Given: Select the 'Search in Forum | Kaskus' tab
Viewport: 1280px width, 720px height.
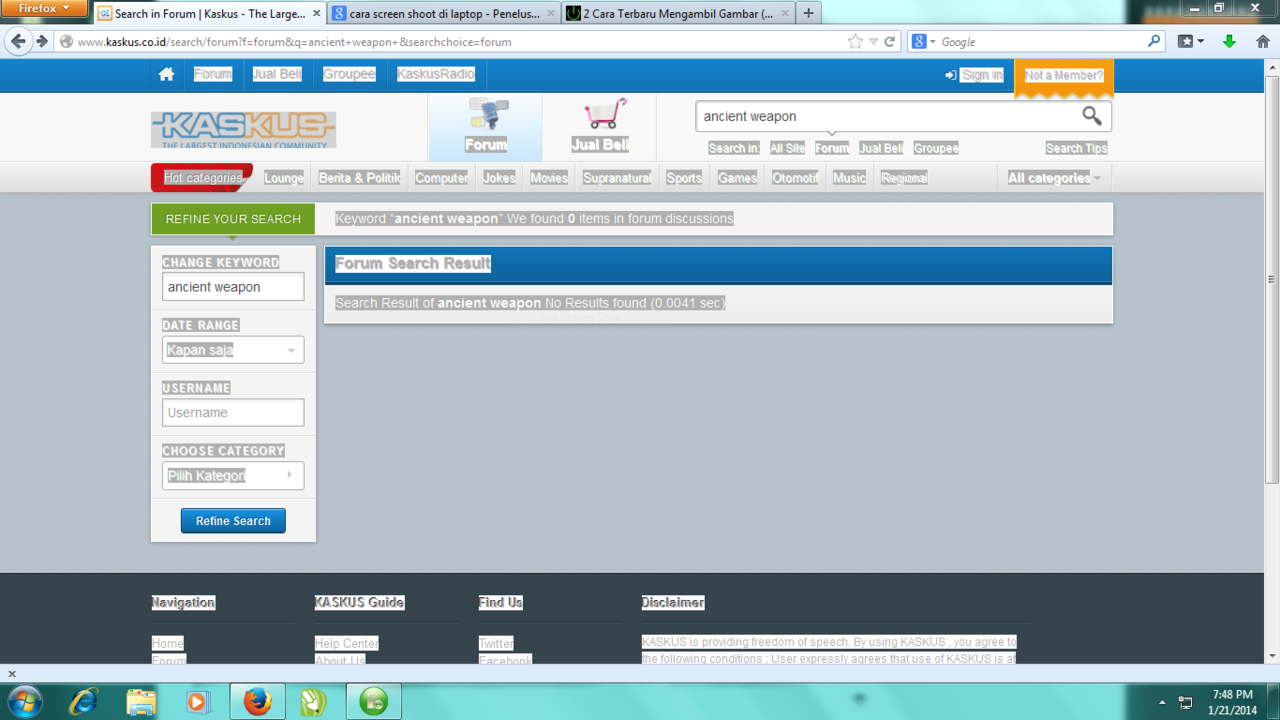Looking at the screenshot, I should coord(209,14).
